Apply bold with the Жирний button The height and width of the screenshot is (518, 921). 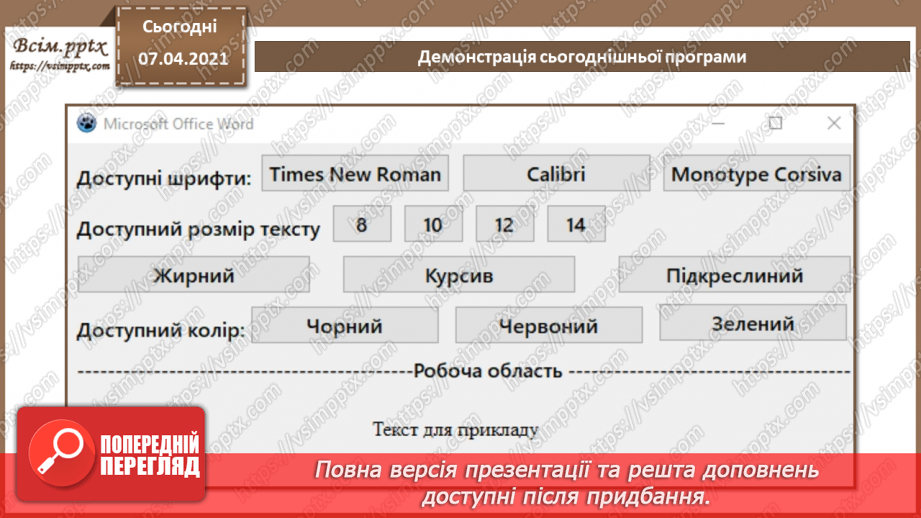(x=194, y=274)
